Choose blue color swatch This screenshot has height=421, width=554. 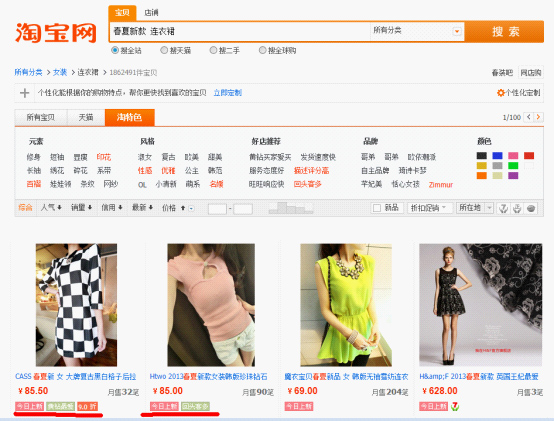click(497, 155)
